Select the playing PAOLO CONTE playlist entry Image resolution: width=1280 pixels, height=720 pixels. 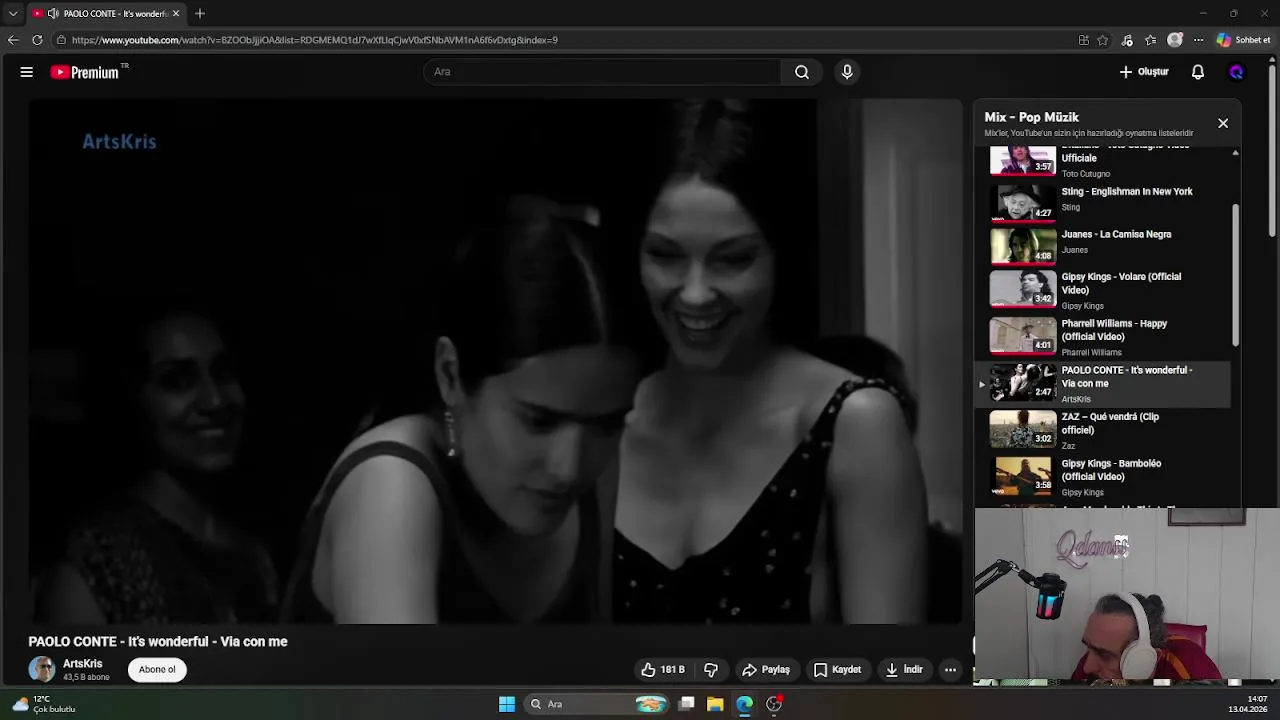point(1105,384)
